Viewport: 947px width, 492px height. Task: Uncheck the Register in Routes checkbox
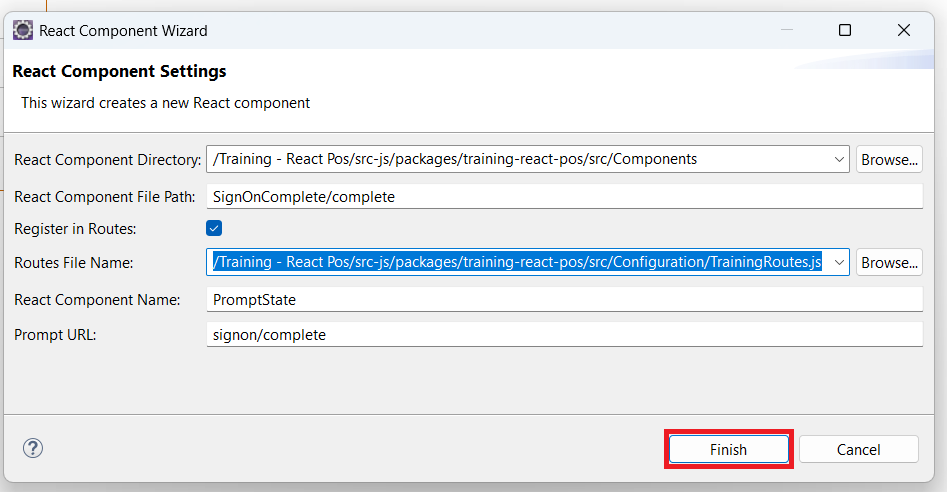[214, 228]
